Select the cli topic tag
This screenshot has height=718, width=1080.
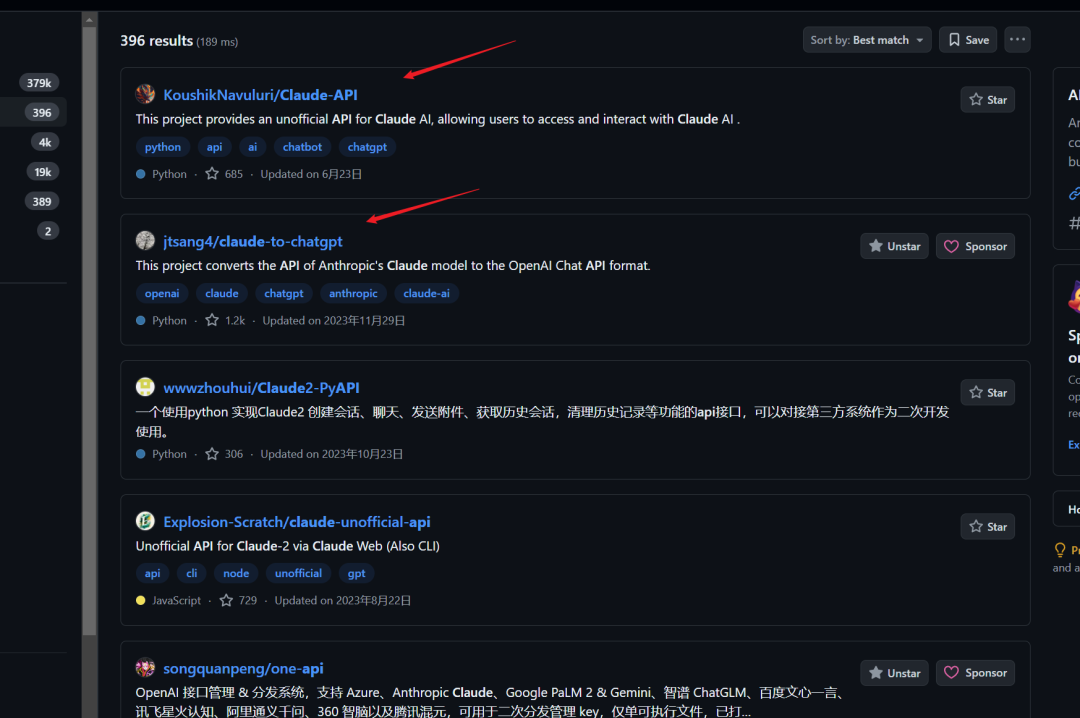[x=191, y=573]
